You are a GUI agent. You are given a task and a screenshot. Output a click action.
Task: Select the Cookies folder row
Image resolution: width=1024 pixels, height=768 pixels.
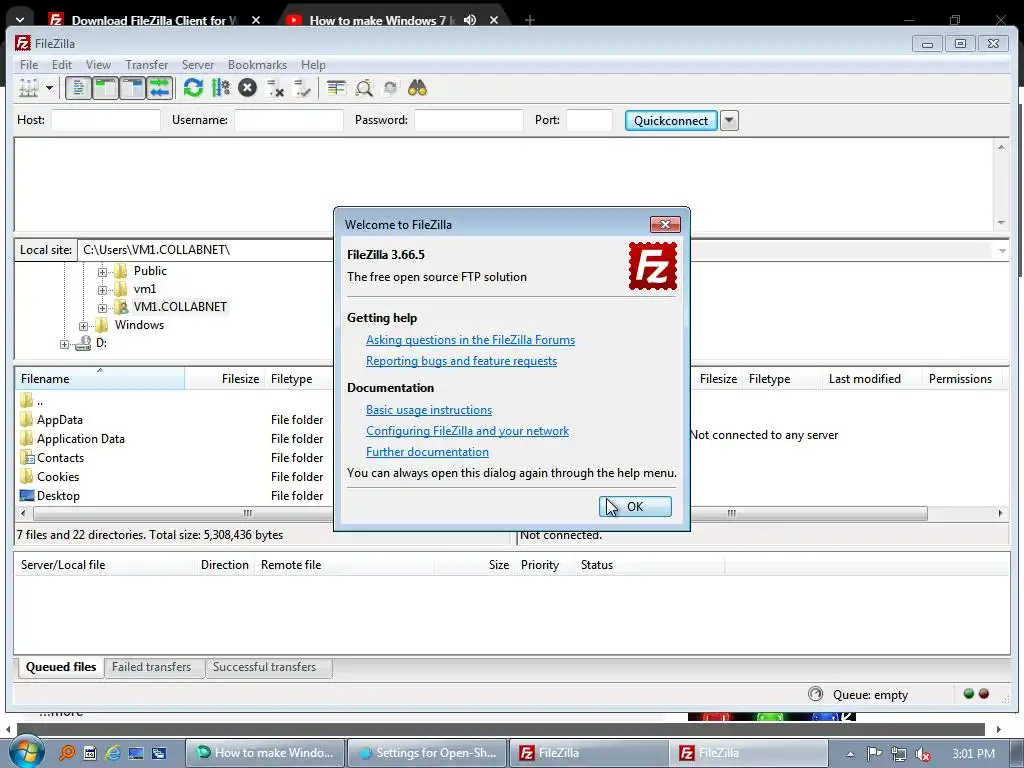[x=173, y=477]
